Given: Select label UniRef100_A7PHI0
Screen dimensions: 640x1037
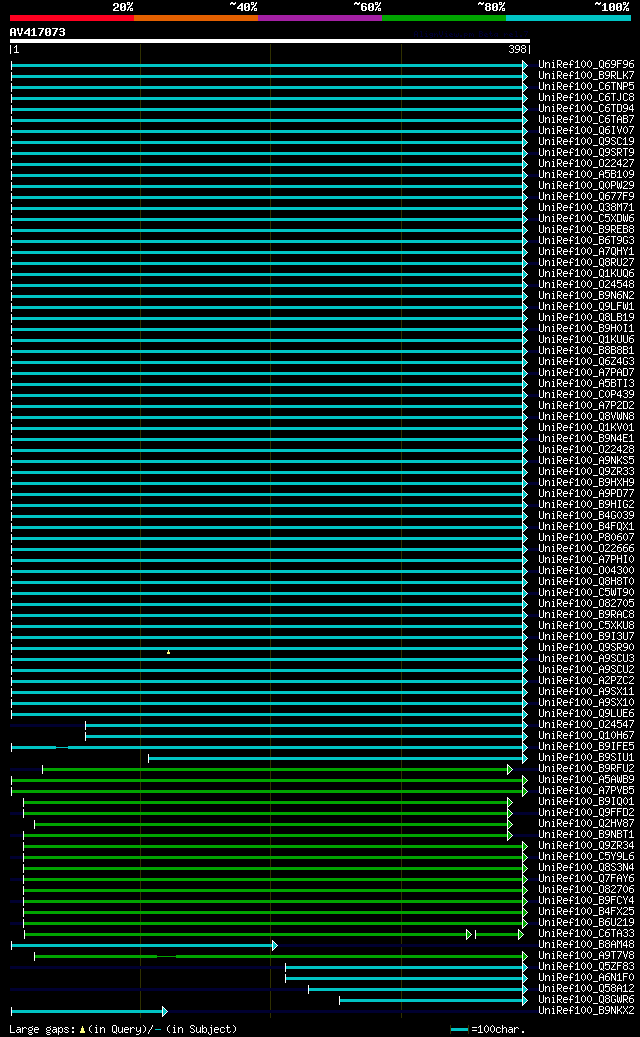Looking at the screenshot, I should [x=586, y=560].
